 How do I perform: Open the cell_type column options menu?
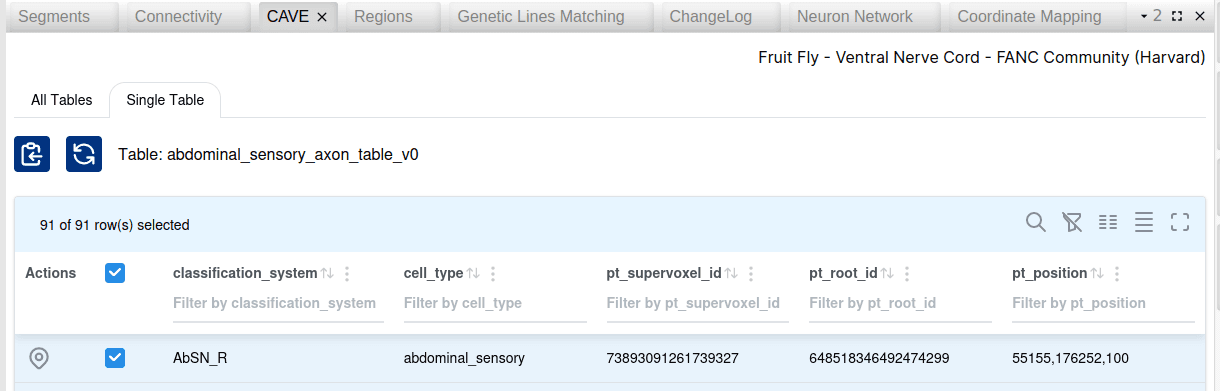coord(493,273)
